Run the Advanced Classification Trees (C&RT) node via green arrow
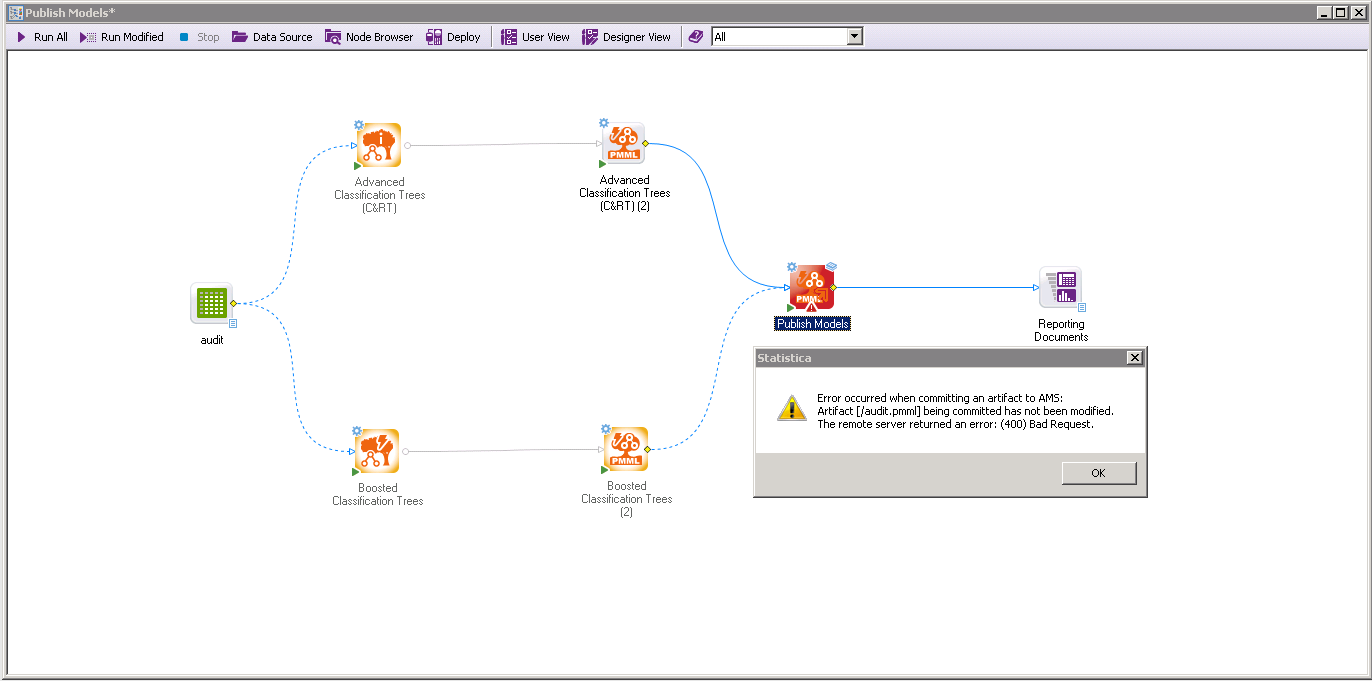 [x=358, y=166]
